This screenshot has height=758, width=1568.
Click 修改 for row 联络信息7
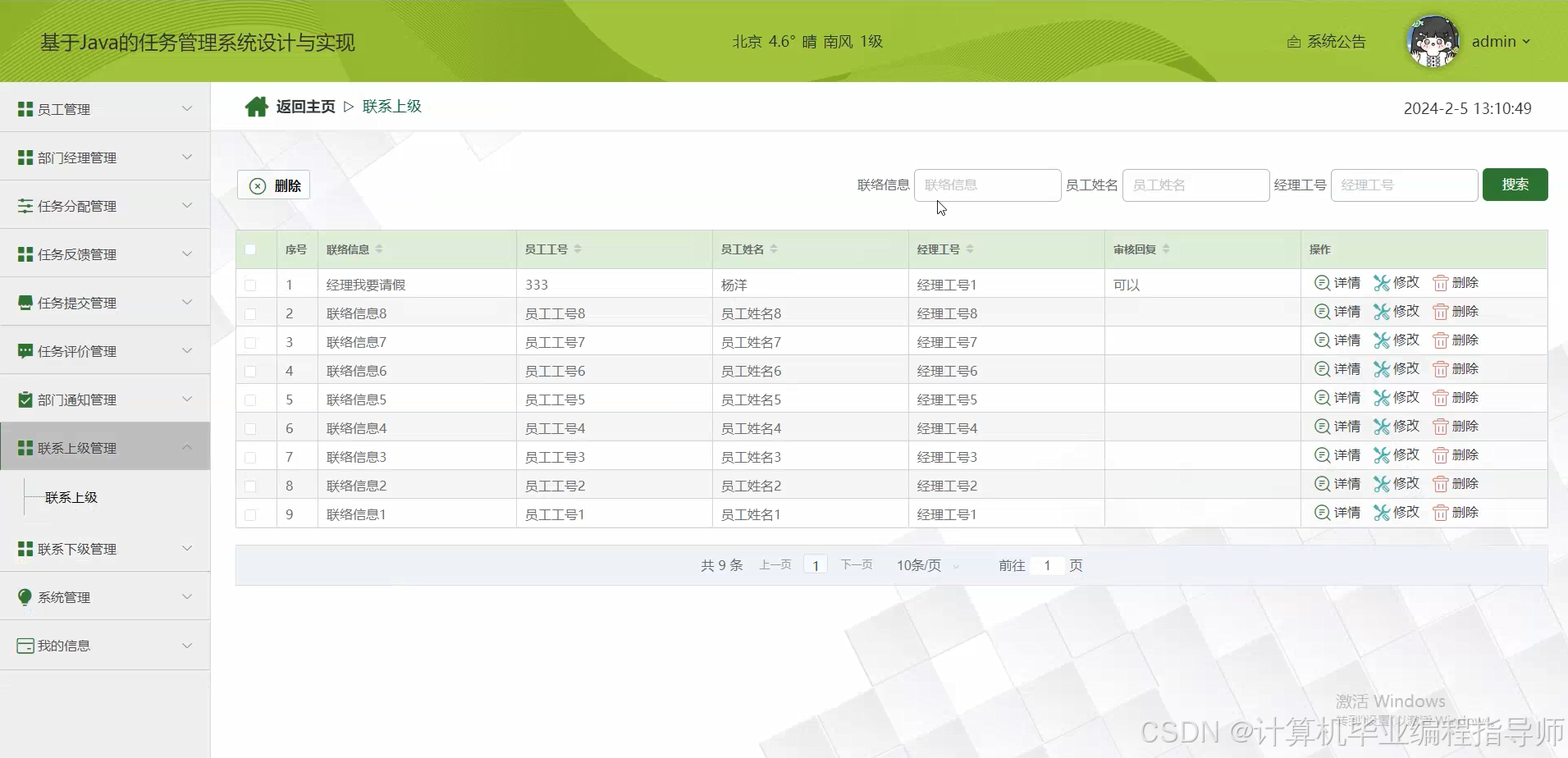tap(1397, 340)
